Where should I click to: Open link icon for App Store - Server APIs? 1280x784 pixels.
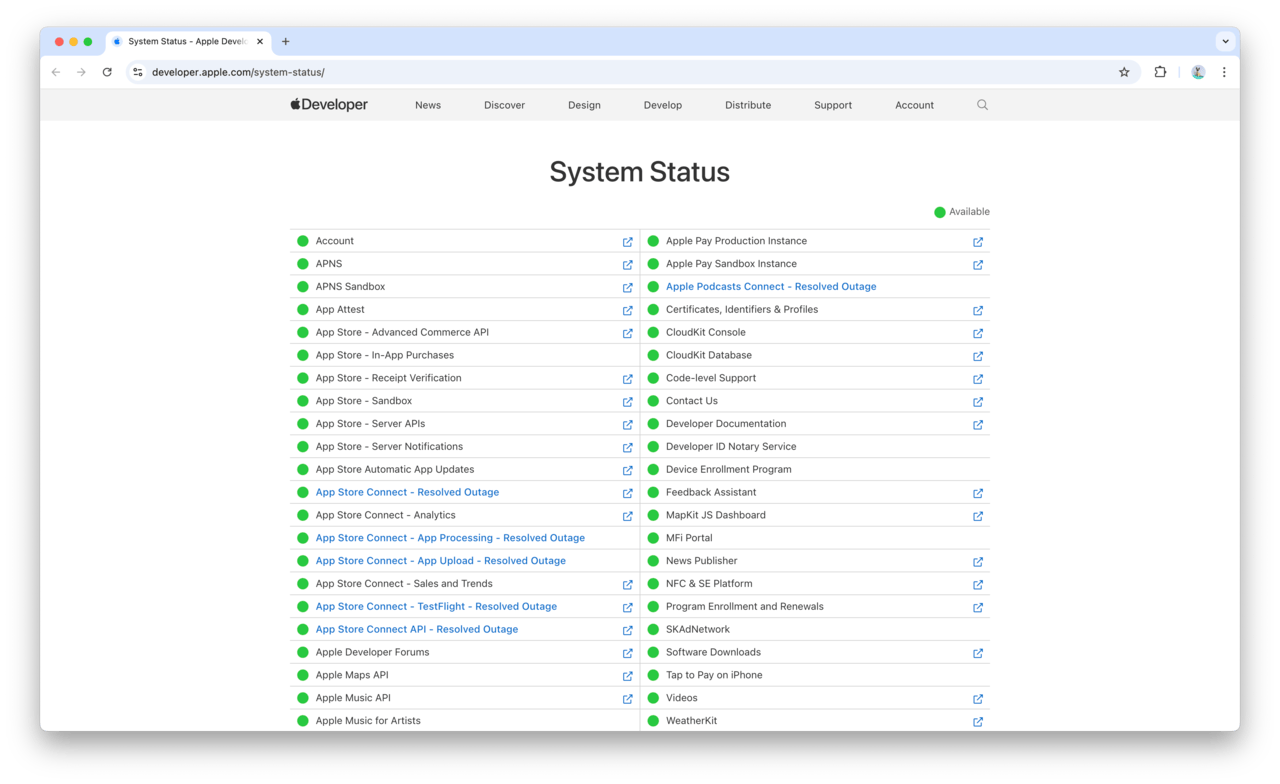(x=627, y=425)
